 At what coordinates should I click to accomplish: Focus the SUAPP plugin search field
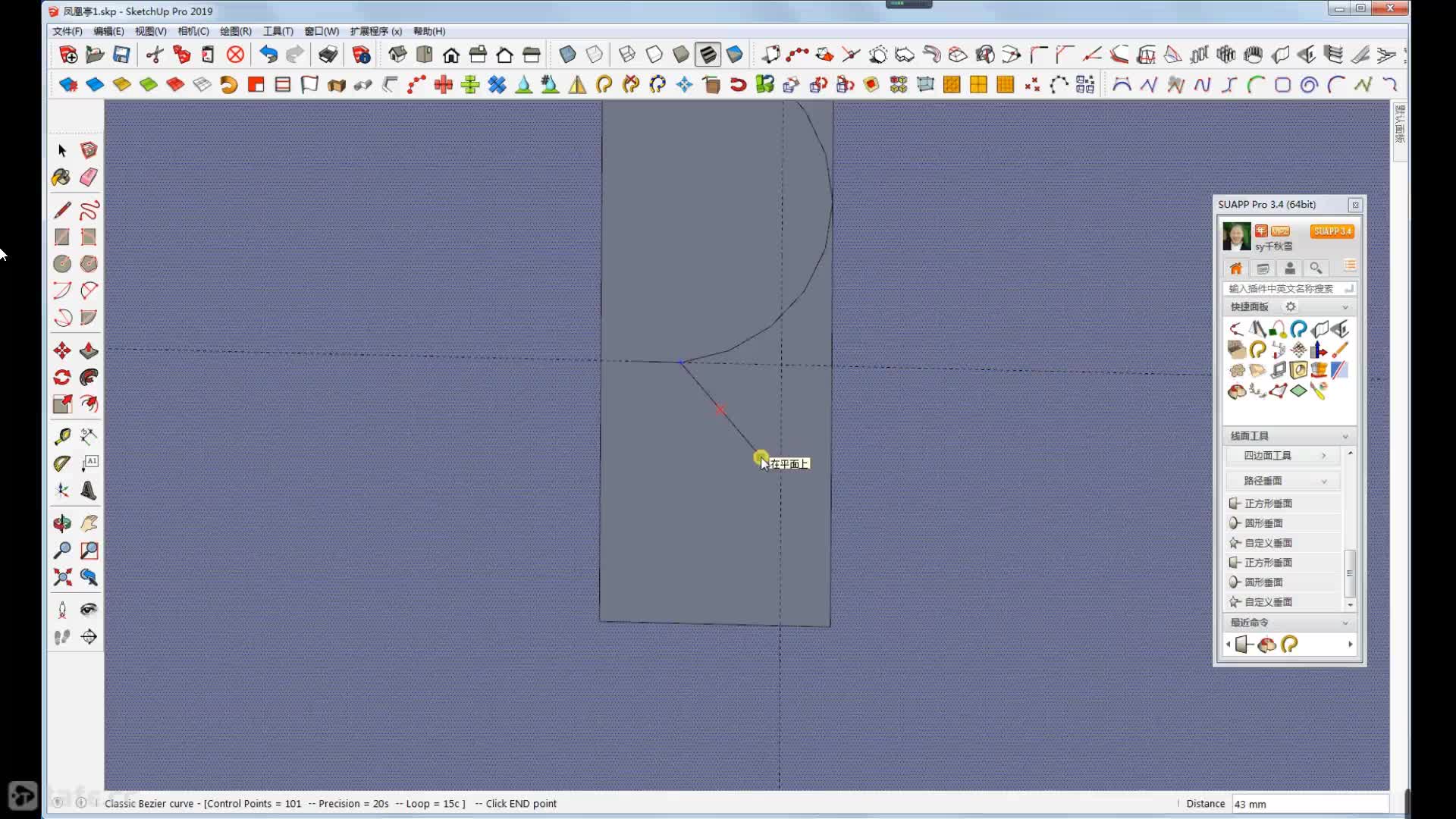click(x=1289, y=288)
